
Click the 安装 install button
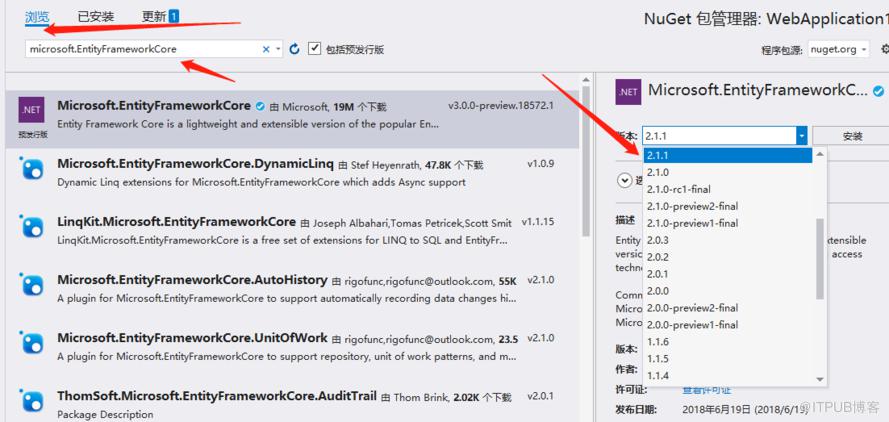point(852,136)
